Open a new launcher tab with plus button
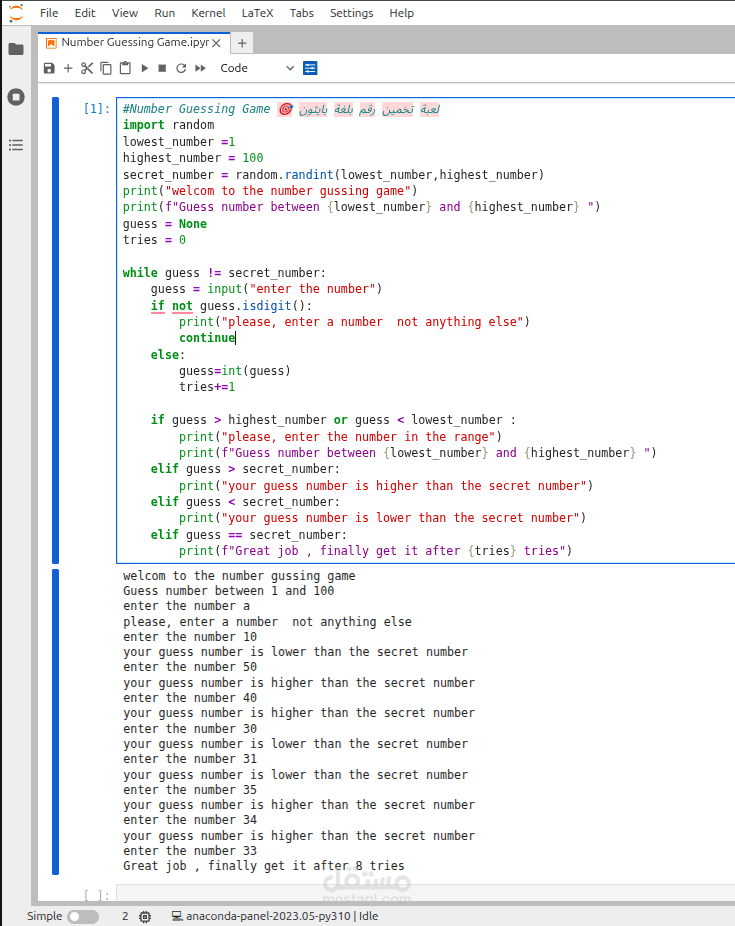The image size is (735, 926). 241,43
